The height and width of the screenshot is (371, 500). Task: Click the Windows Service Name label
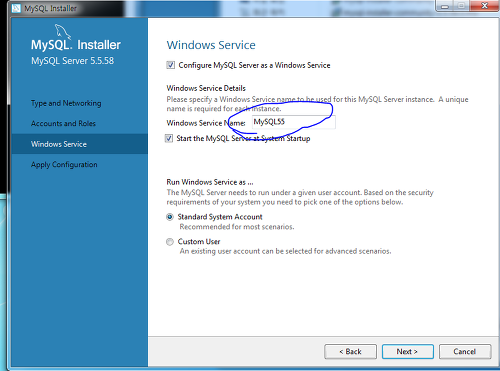[206, 123]
